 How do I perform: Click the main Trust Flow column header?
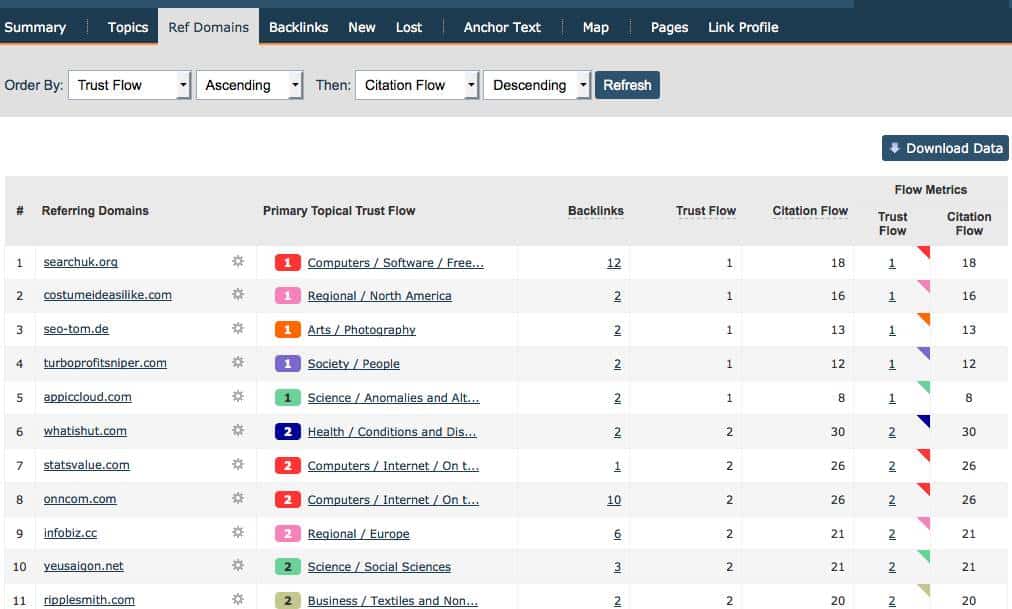tap(705, 211)
